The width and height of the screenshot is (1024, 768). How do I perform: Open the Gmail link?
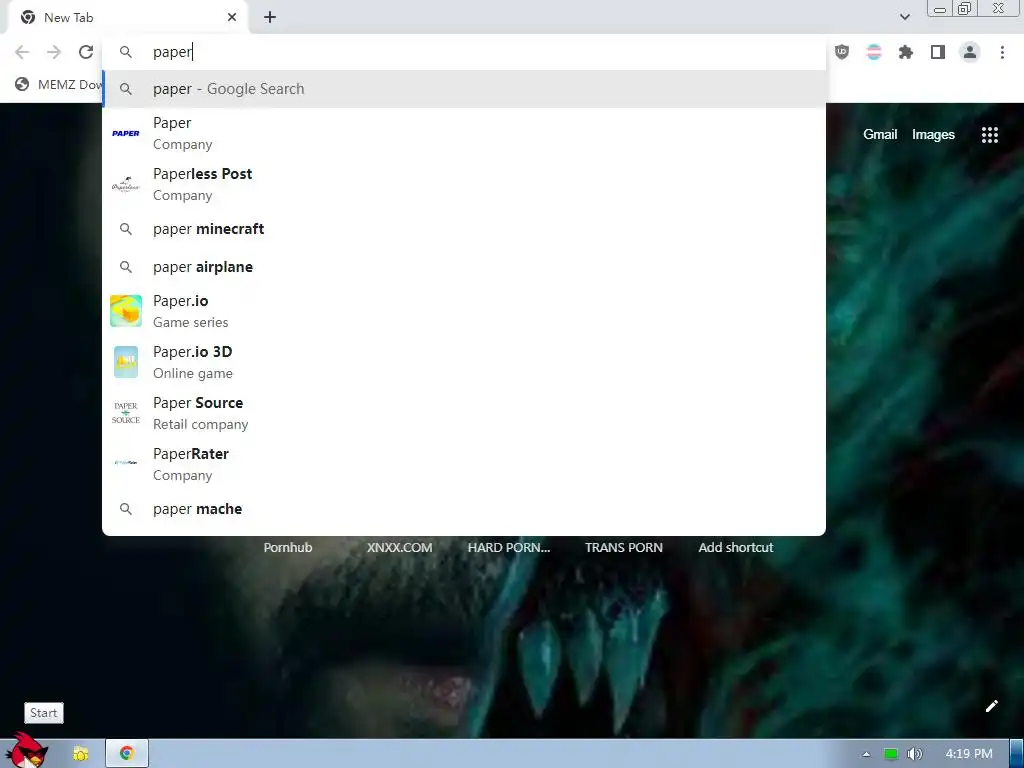point(880,135)
